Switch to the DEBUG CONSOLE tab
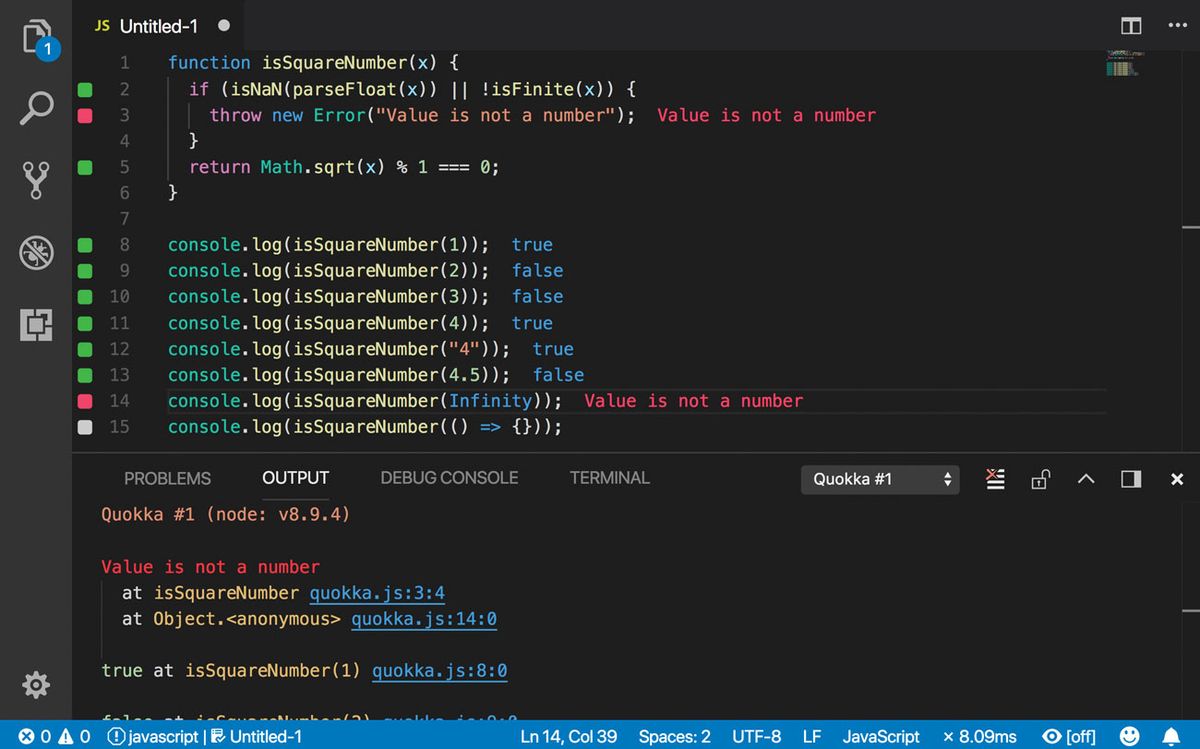Viewport: 1200px width, 749px height. point(449,478)
